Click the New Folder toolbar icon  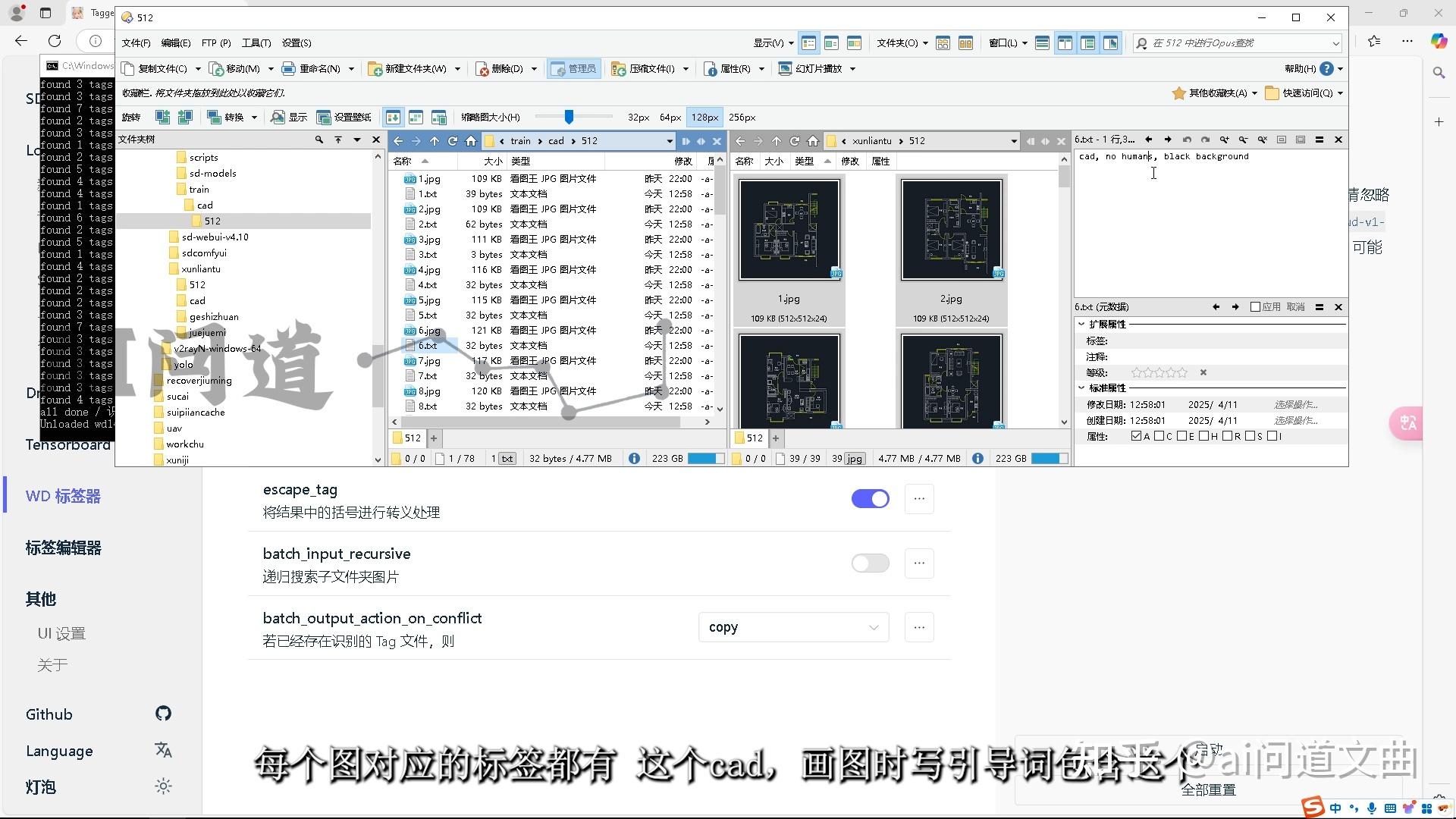pyautogui.click(x=375, y=69)
